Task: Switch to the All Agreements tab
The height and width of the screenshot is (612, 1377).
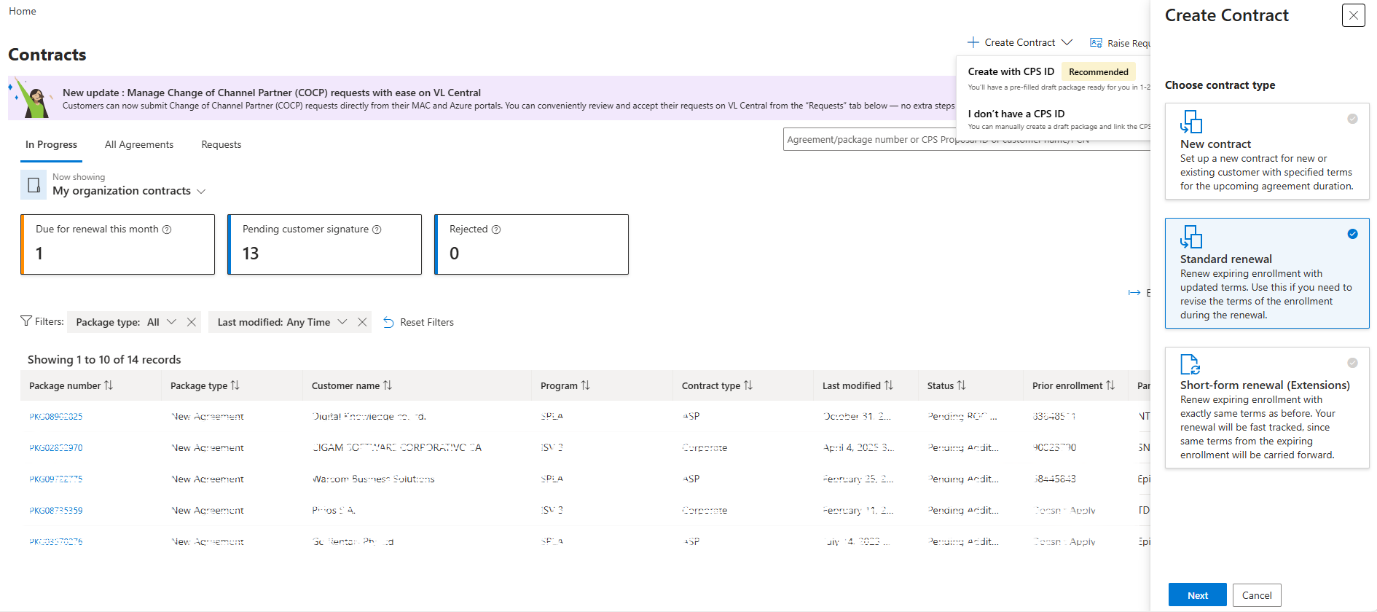Action: click(x=139, y=145)
